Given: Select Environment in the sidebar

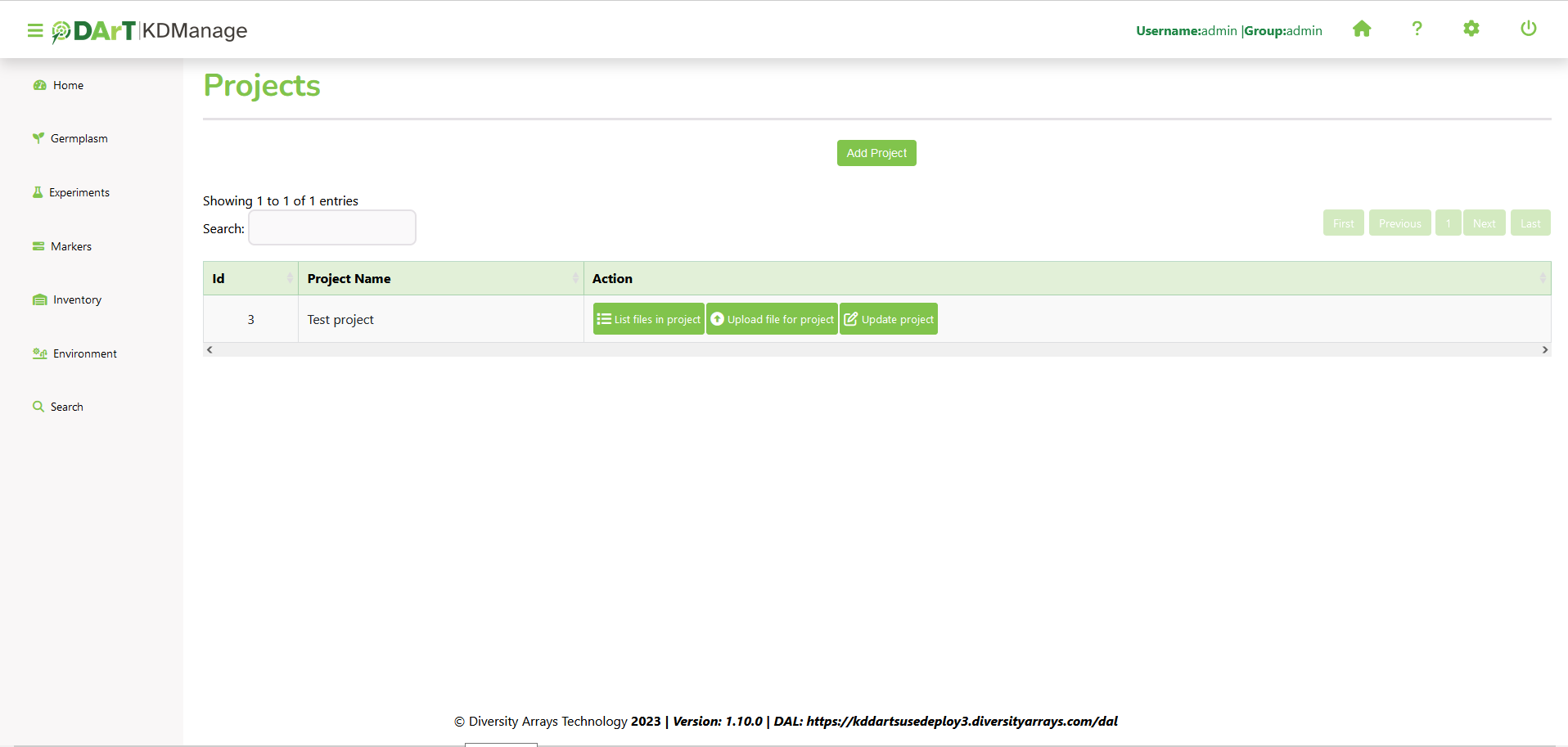Looking at the screenshot, I should coord(84,354).
